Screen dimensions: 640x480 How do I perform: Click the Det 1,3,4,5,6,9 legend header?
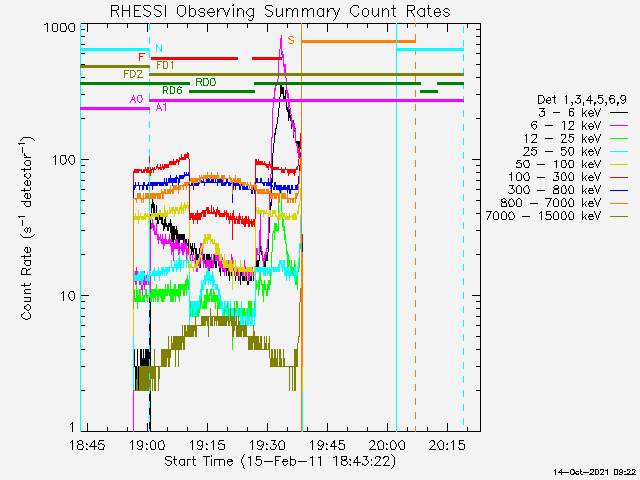[x=581, y=99]
